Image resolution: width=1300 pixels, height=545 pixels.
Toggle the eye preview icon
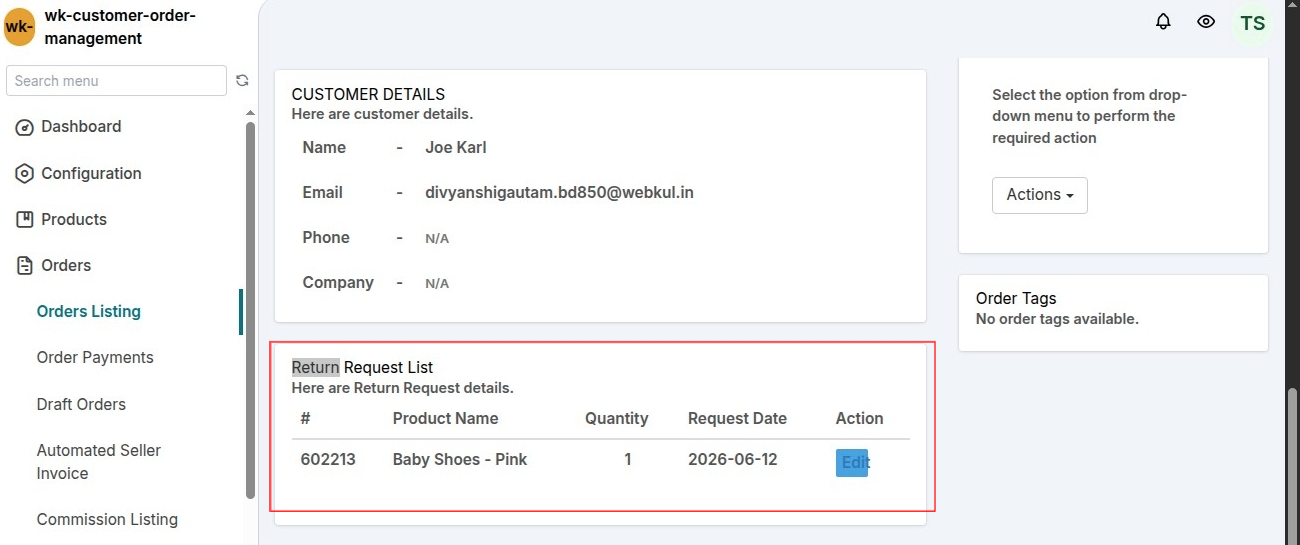tap(1206, 21)
